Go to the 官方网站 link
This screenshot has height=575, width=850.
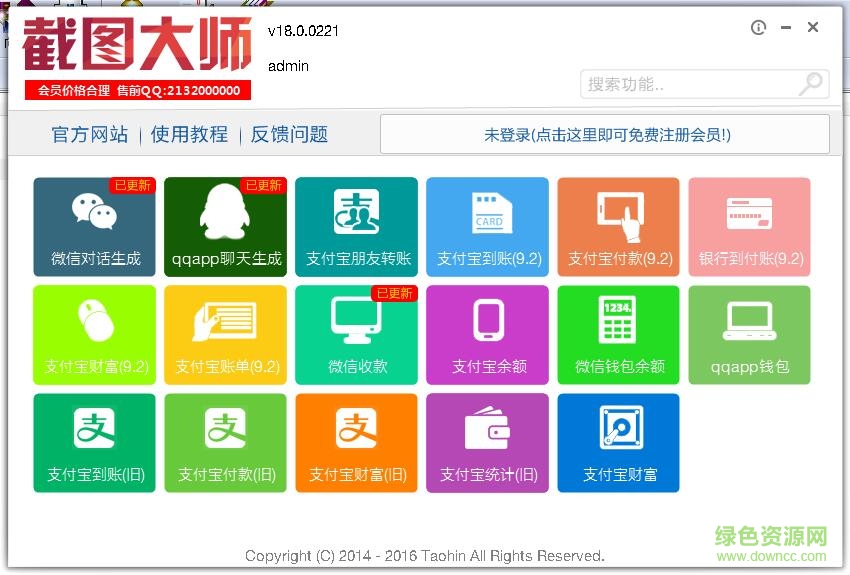(x=90, y=135)
